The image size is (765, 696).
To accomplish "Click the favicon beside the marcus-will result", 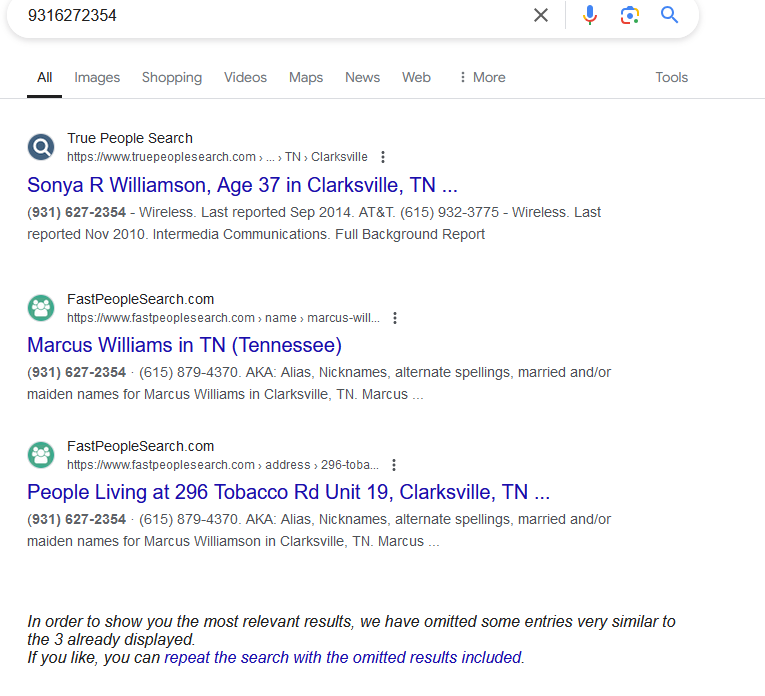I will (x=41, y=308).
